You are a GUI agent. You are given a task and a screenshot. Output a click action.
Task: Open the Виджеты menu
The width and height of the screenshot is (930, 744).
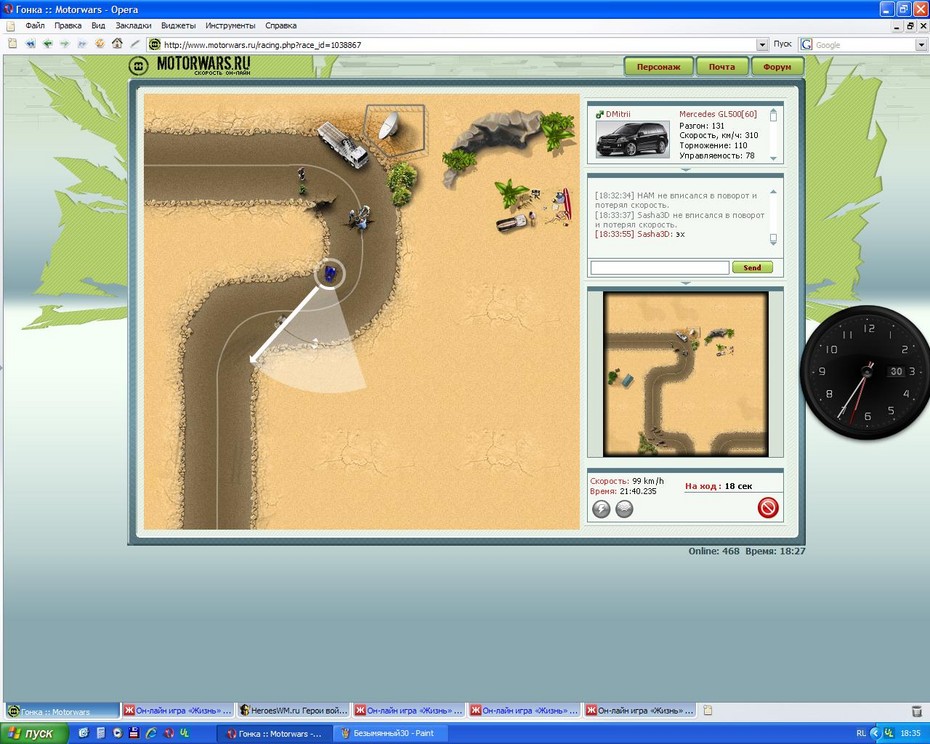point(178,26)
